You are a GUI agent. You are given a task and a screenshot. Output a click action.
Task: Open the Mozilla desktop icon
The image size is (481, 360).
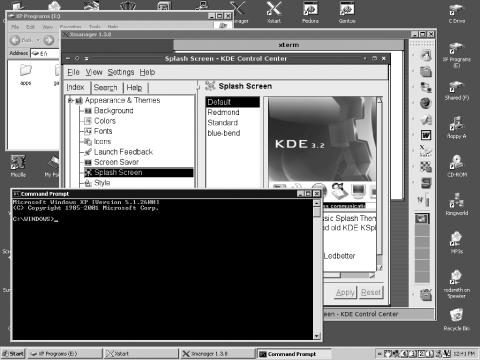[x=18, y=166]
